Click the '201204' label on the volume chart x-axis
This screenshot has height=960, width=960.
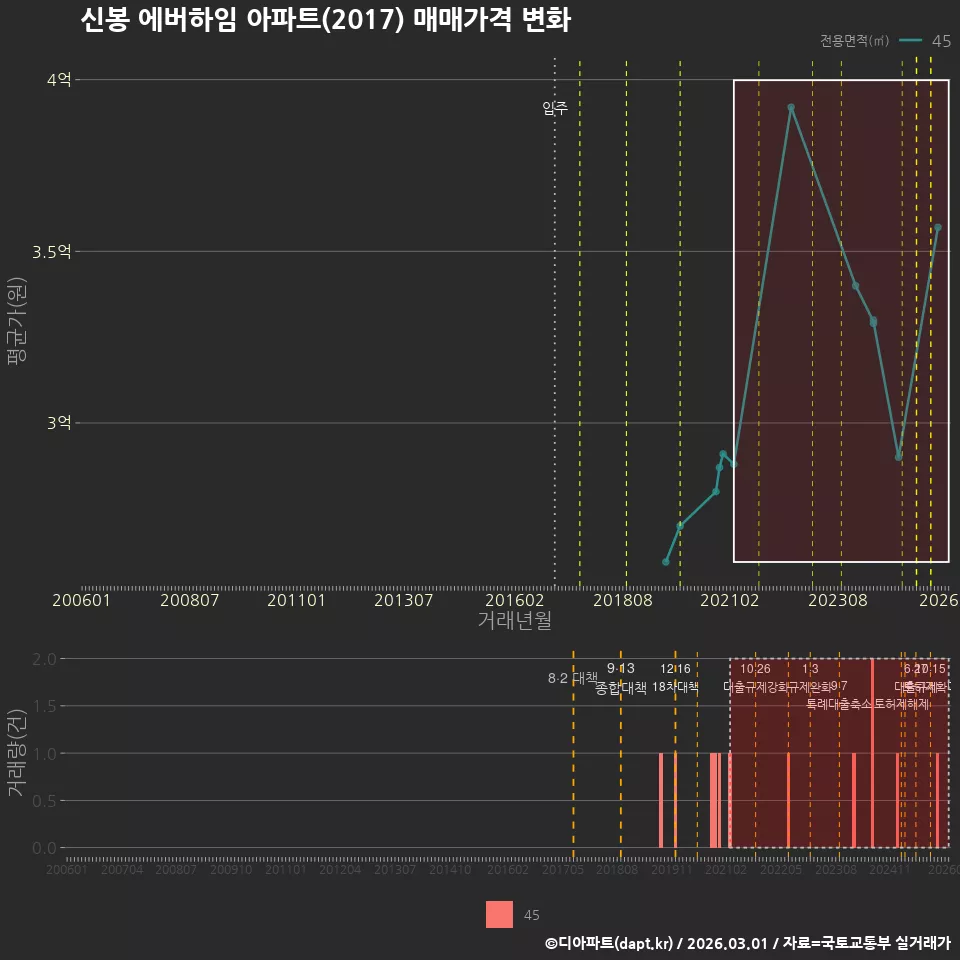click(x=340, y=869)
